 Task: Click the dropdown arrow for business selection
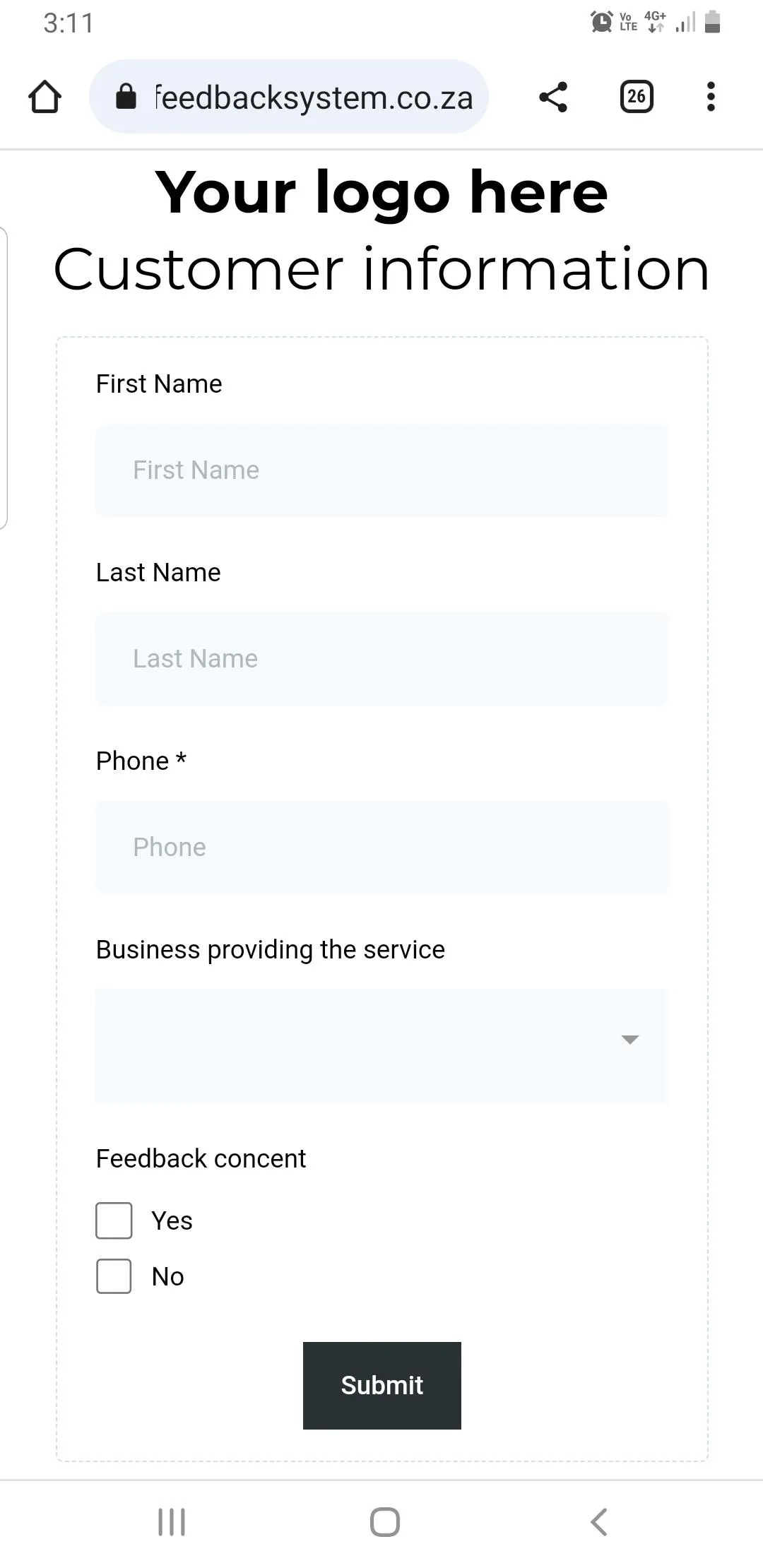pos(629,1039)
